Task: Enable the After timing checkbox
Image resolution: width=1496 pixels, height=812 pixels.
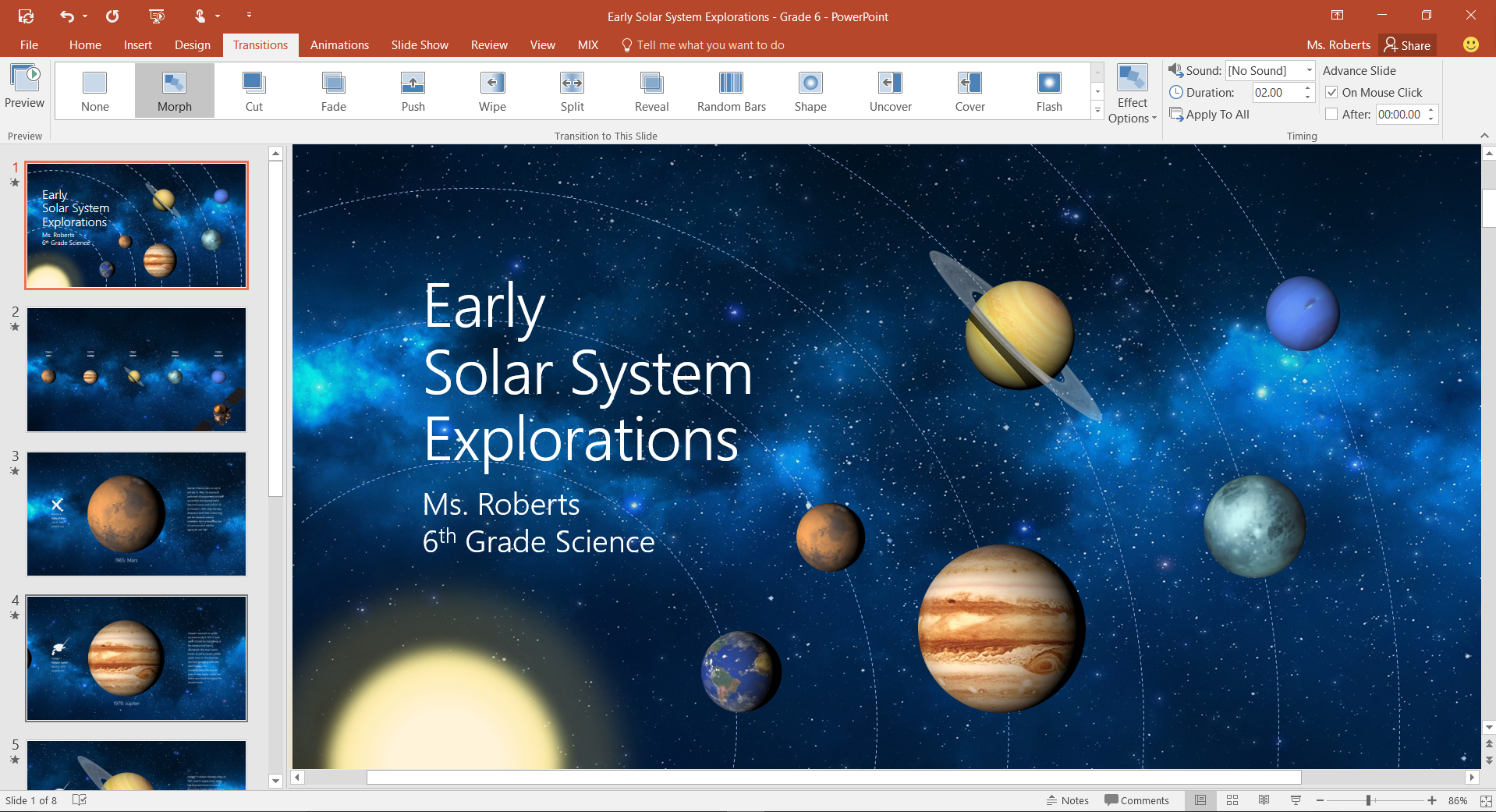Action: [1332, 115]
